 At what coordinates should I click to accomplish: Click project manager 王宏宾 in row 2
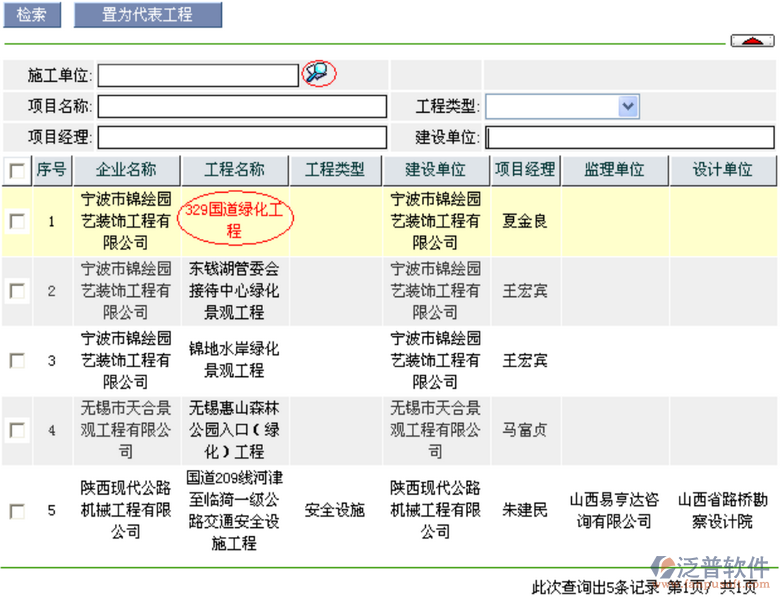525,291
